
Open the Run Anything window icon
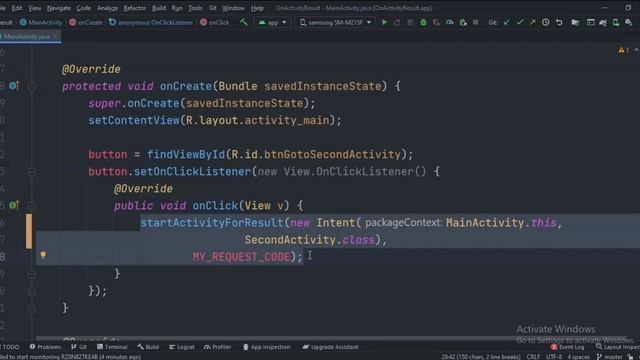click(590, 22)
